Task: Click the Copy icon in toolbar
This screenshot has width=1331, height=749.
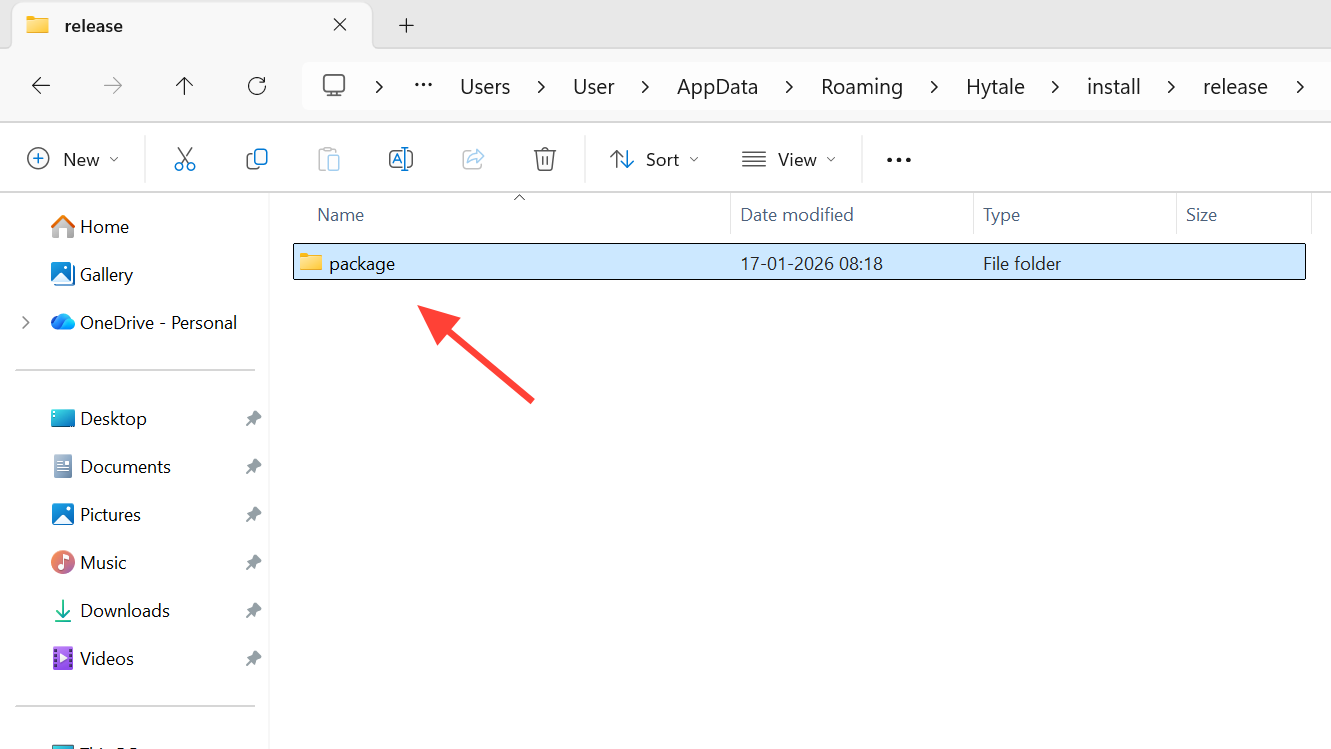Action: click(x=257, y=159)
